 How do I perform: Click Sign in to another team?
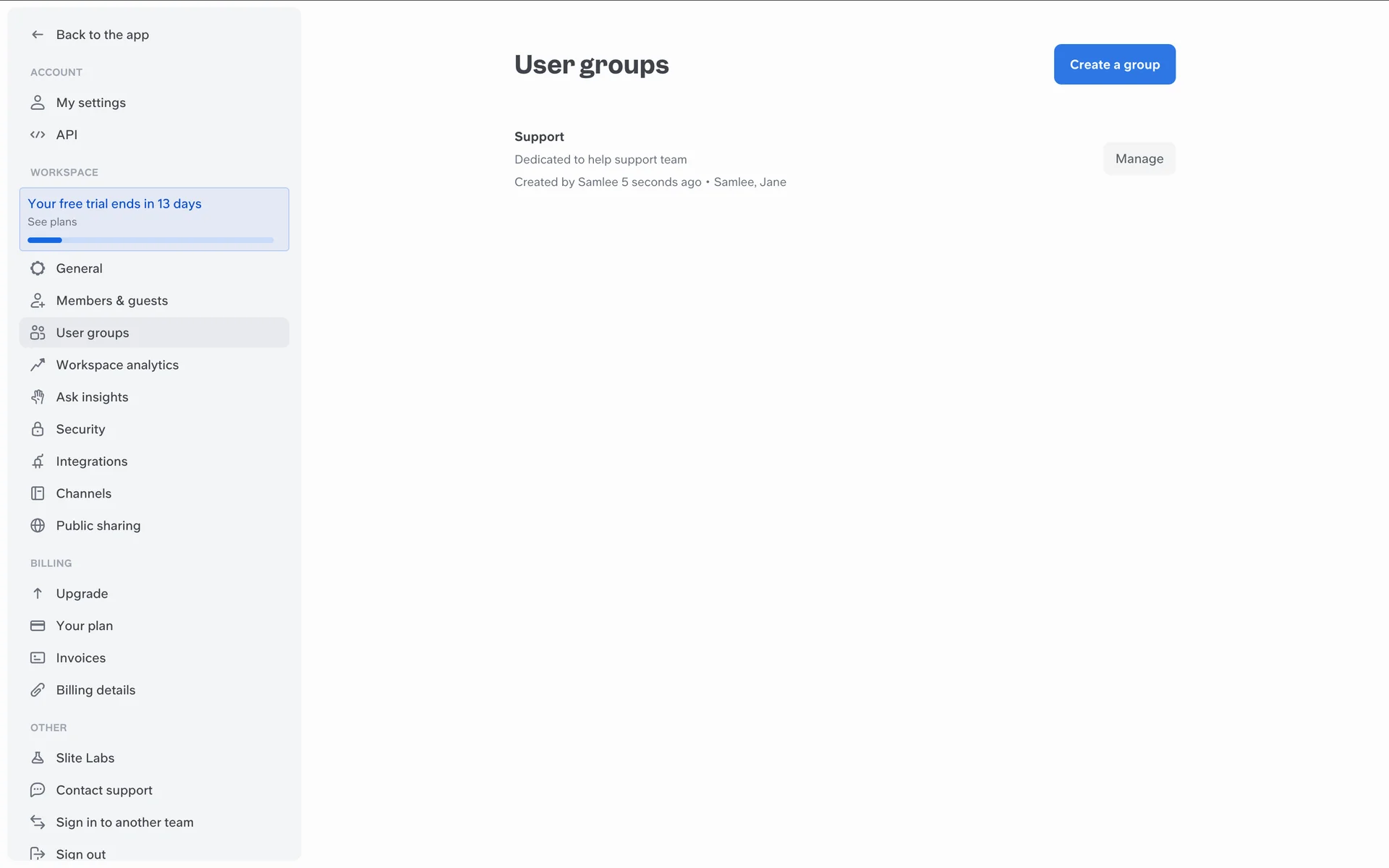click(124, 822)
